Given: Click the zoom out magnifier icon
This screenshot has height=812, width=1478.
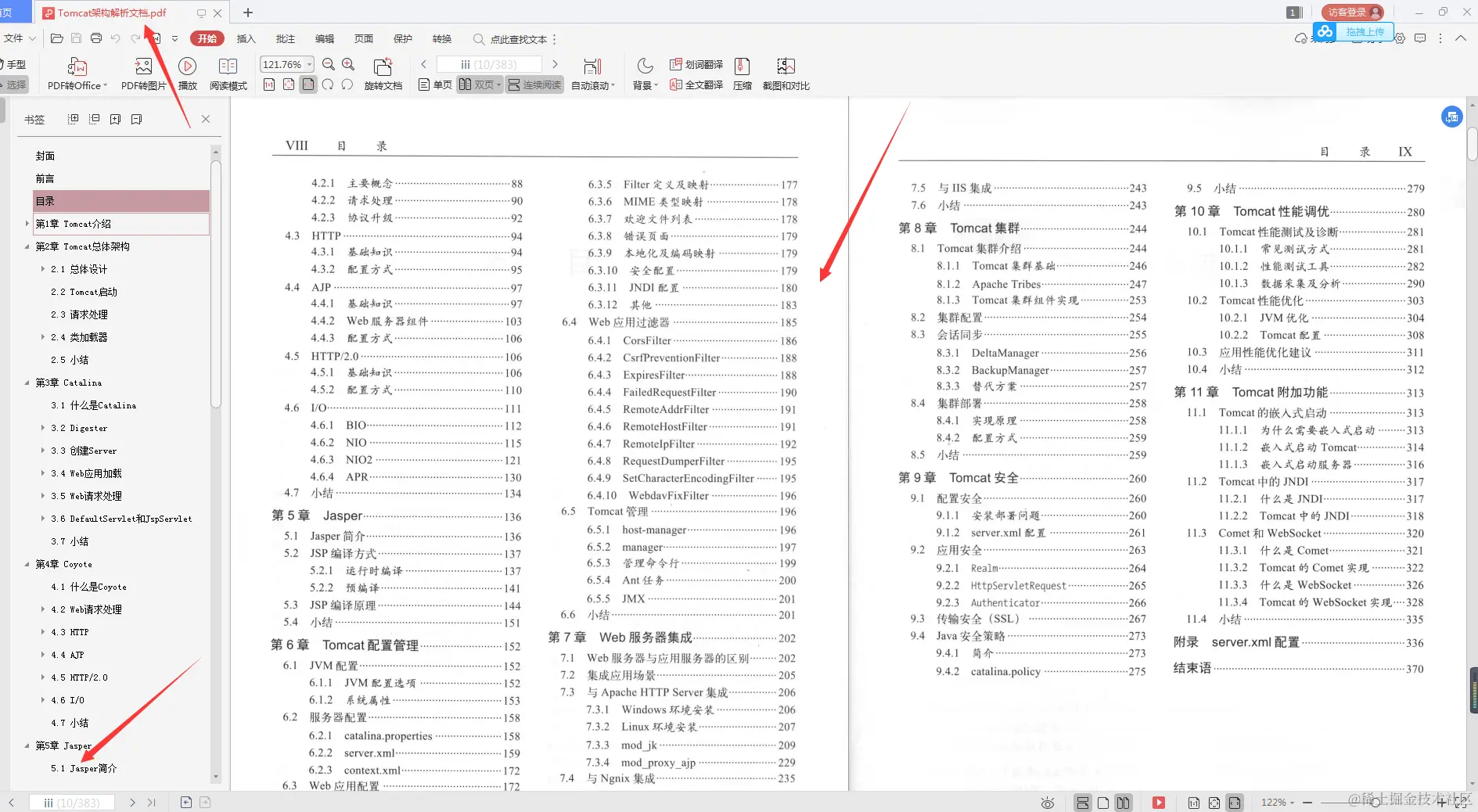Looking at the screenshot, I should [329, 64].
